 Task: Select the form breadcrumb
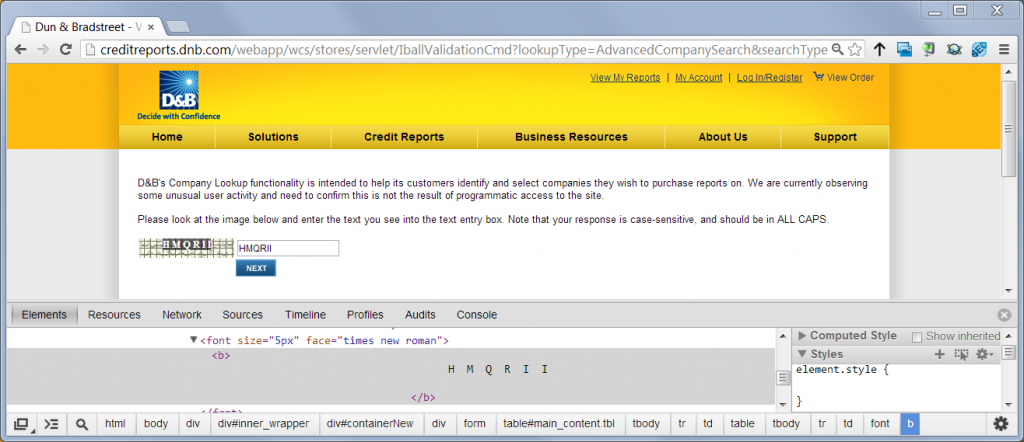pos(475,424)
